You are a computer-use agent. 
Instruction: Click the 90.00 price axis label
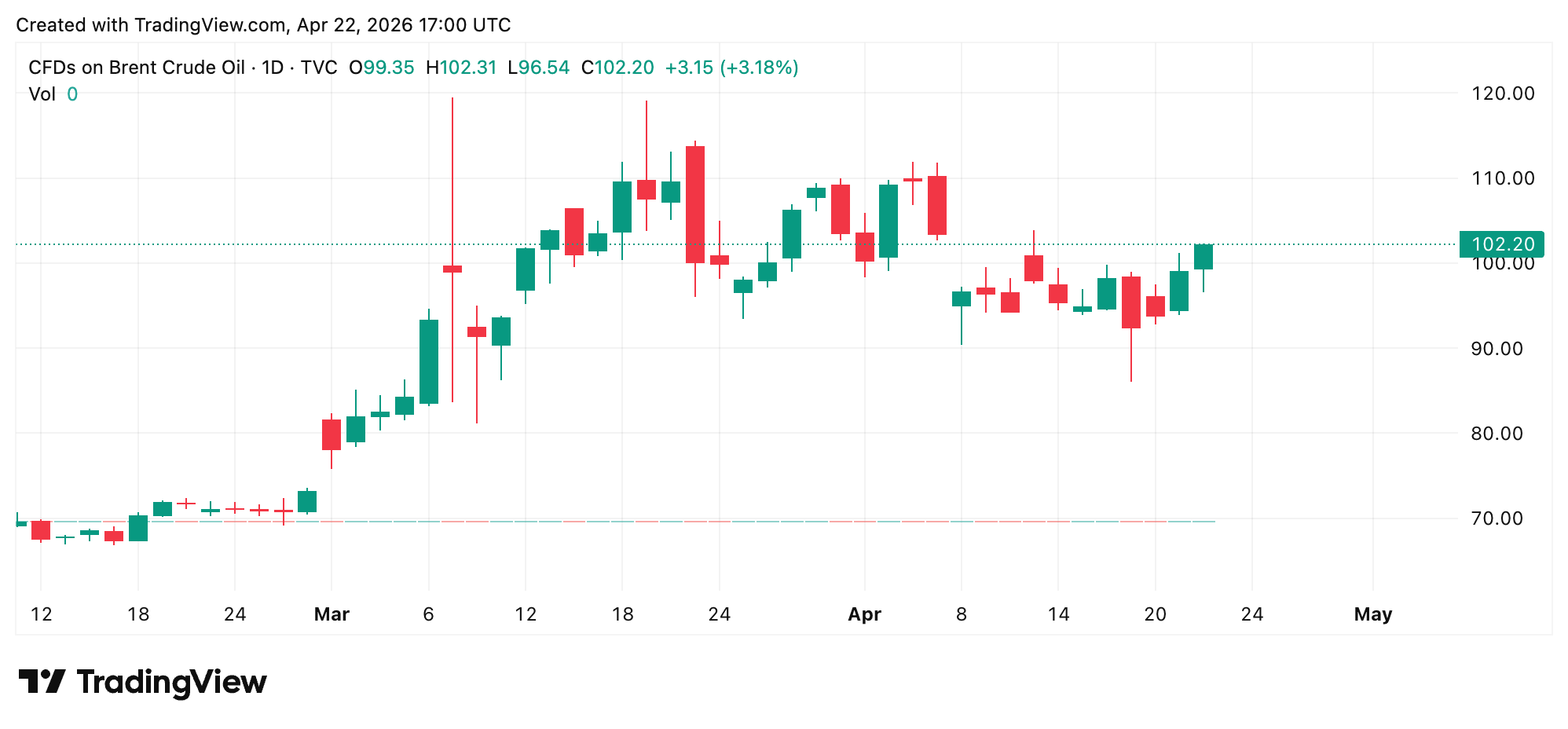[1502, 349]
